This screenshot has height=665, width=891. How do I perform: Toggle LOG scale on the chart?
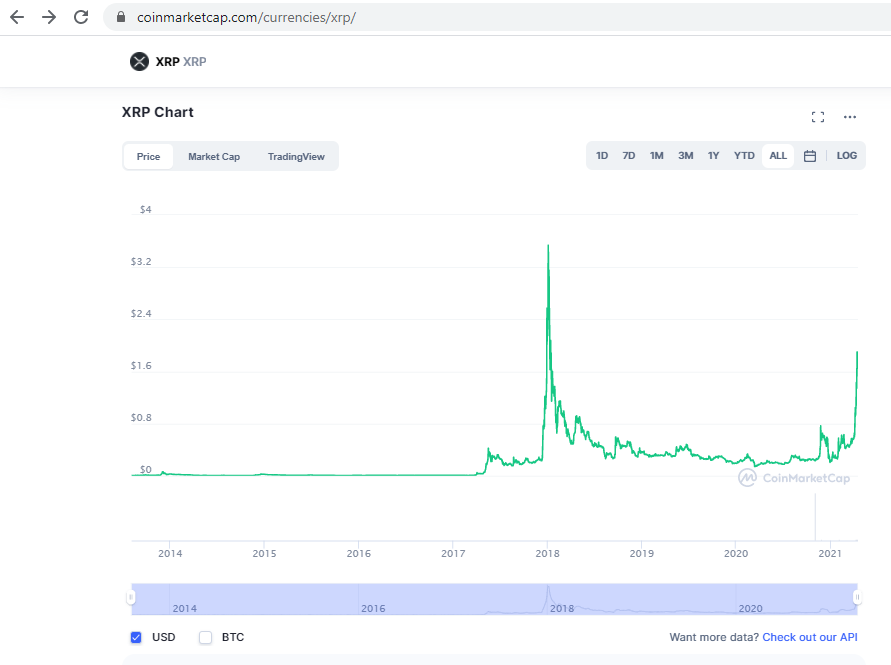[x=846, y=156]
